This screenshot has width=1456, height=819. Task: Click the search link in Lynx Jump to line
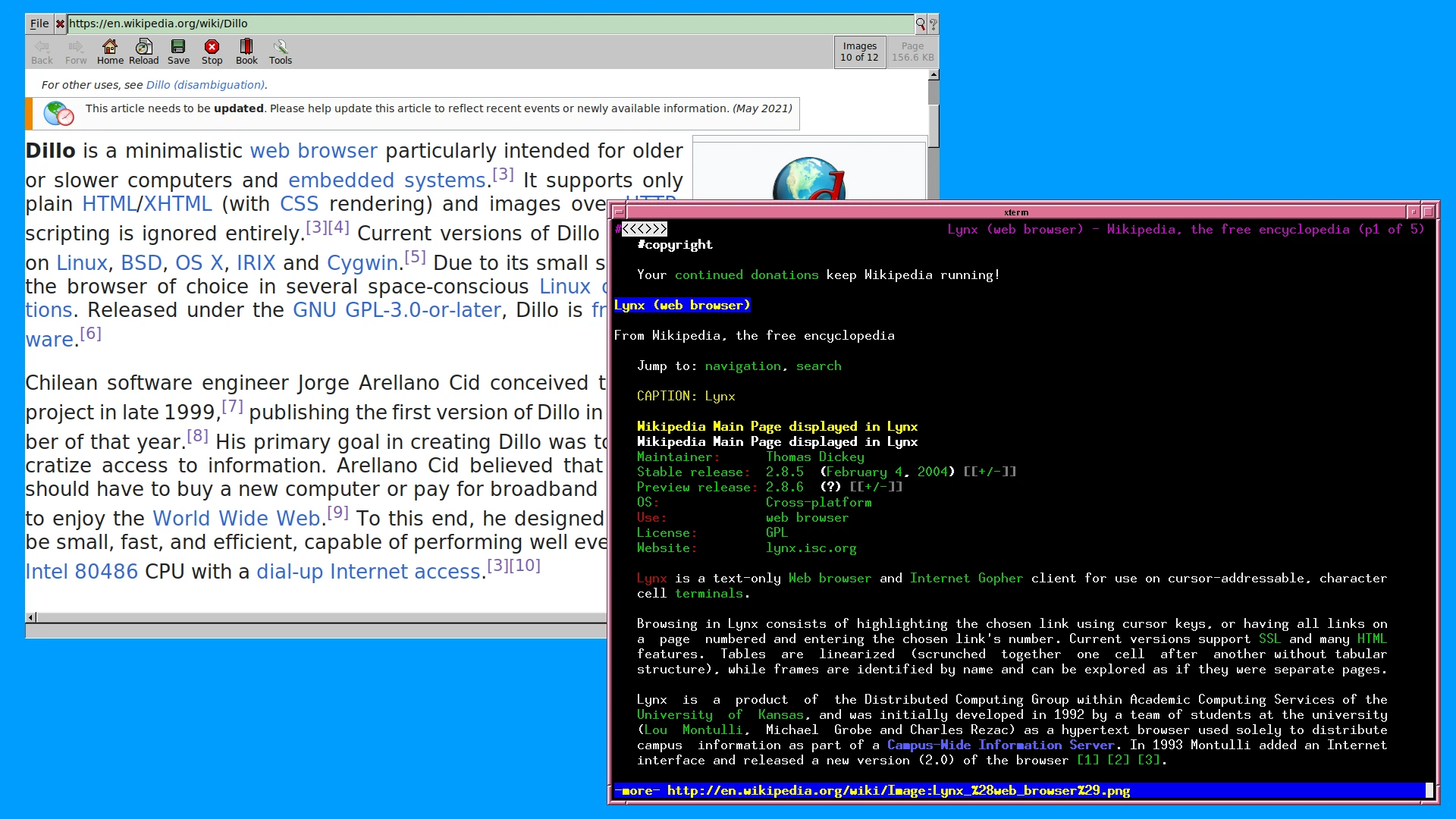pos(819,366)
